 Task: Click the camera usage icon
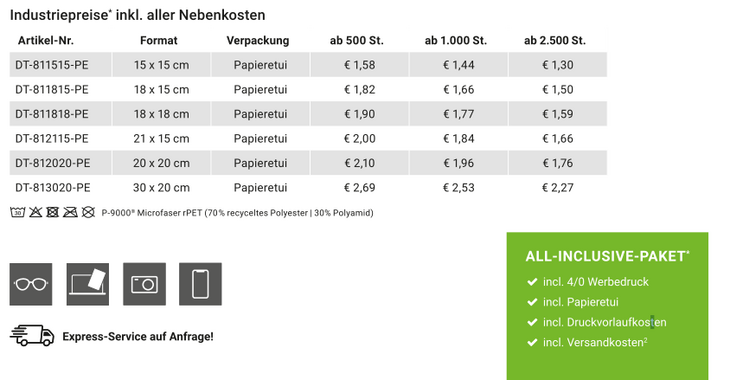click(144, 284)
